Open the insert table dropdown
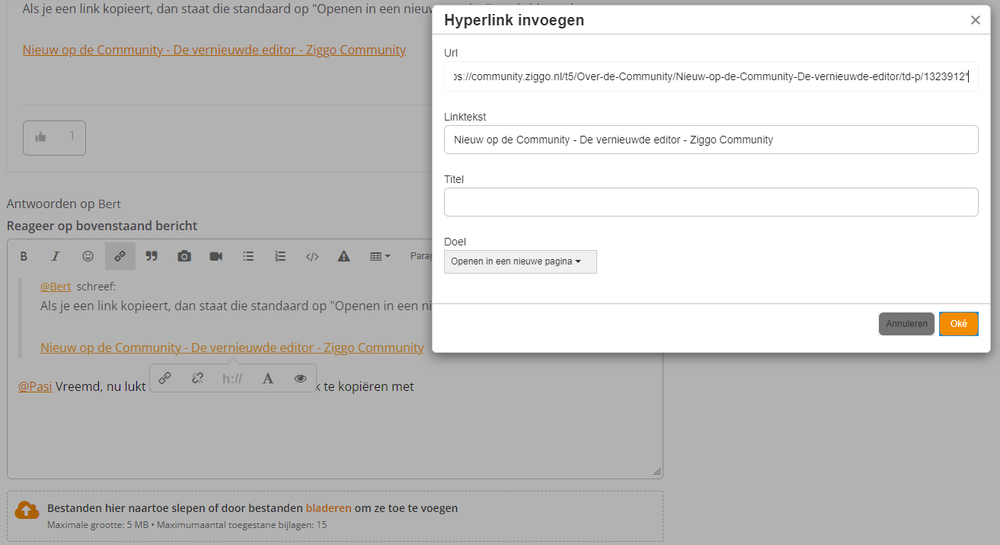 380,256
